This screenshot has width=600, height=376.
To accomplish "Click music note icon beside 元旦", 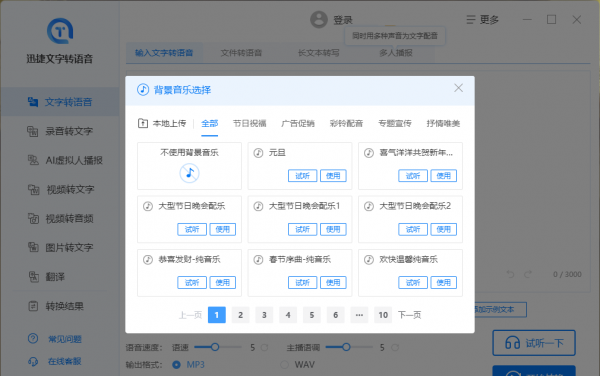I will [258, 153].
